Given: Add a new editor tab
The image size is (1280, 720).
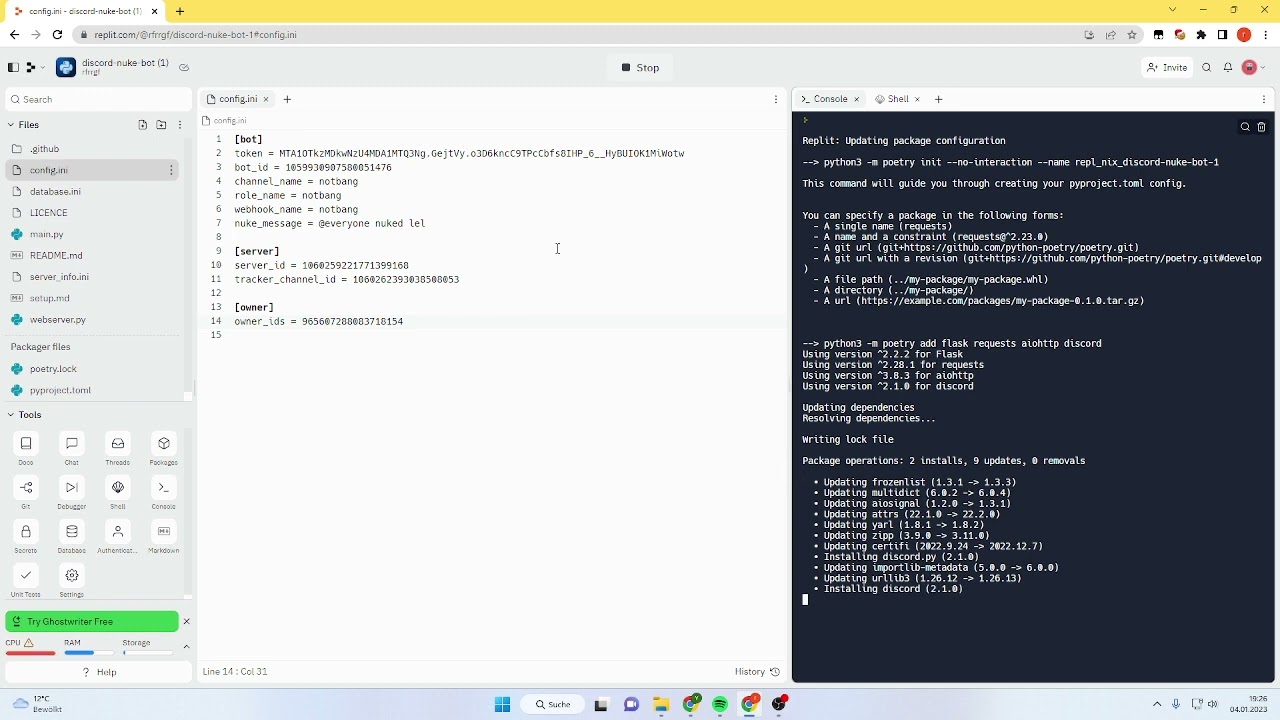Looking at the screenshot, I should (x=287, y=99).
